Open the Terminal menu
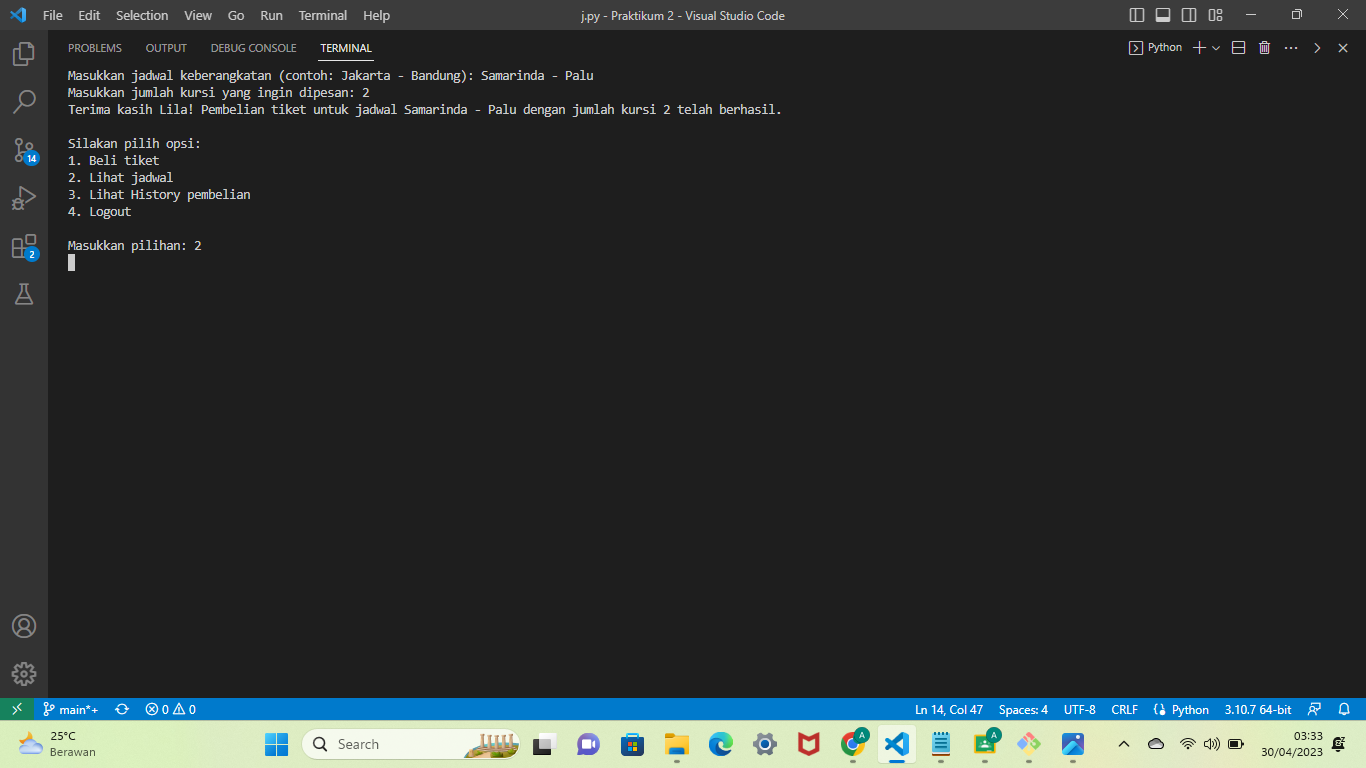Image resolution: width=1366 pixels, height=768 pixels. (323, 15)
